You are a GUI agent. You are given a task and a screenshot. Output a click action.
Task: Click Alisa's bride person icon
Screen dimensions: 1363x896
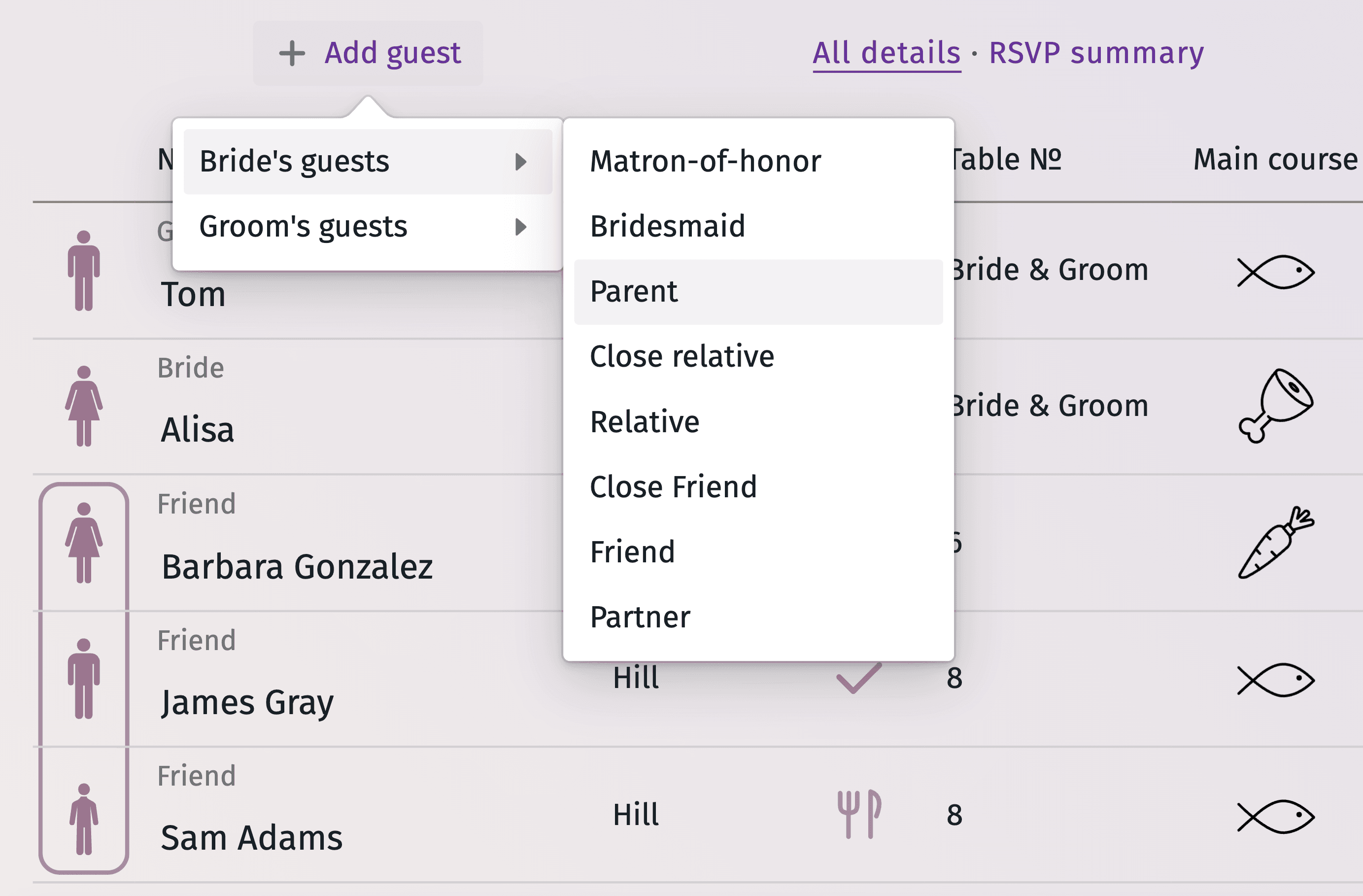[84, 406]
